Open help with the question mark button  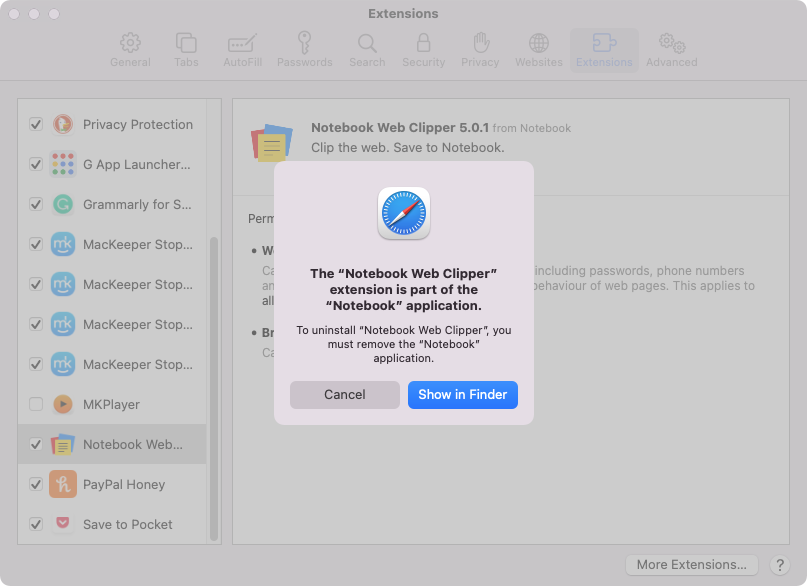pos(780,565)
